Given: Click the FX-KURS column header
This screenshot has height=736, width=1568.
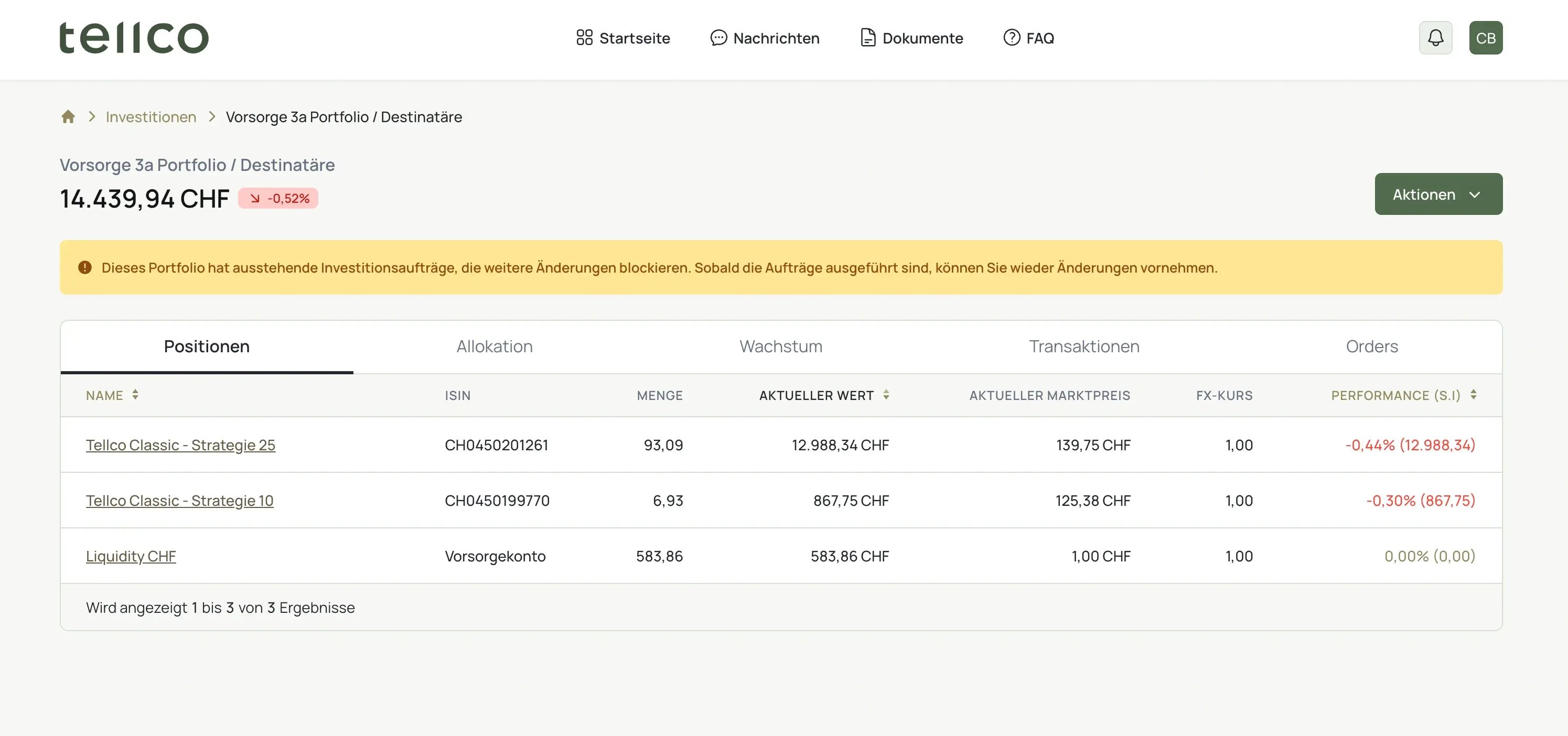Looking at the screenshot, I should [1224, 395].
